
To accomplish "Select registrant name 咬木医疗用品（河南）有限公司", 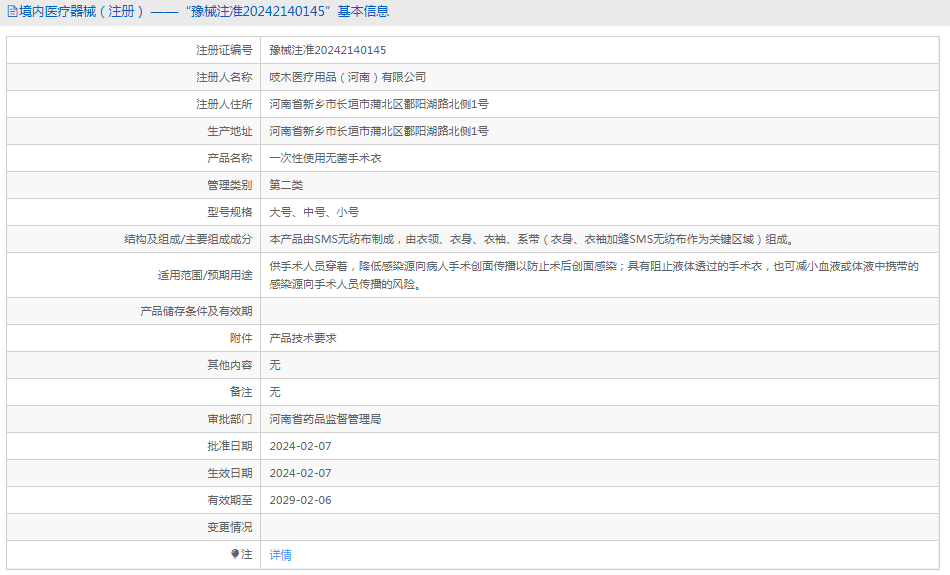I will (x=348, y=77).
